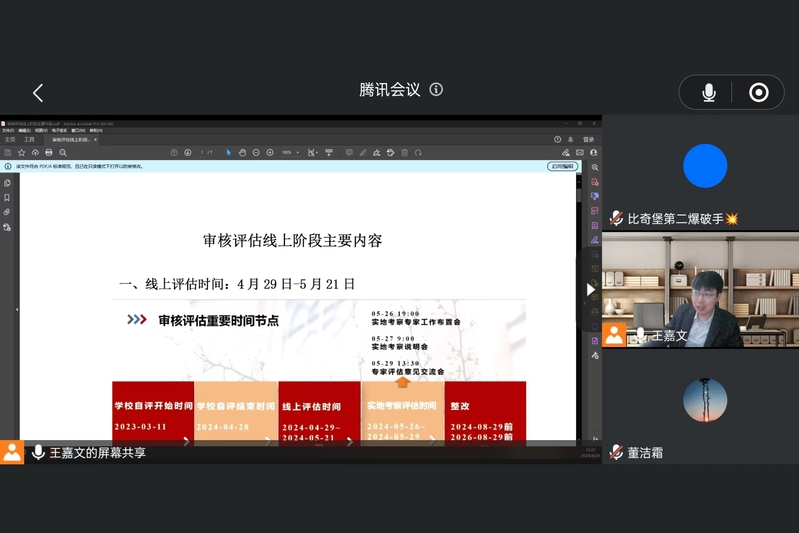Screen dimensions: 799x533
Task: Open the 文件 menu
Action: pyautogui.click(x=8, y=130)
